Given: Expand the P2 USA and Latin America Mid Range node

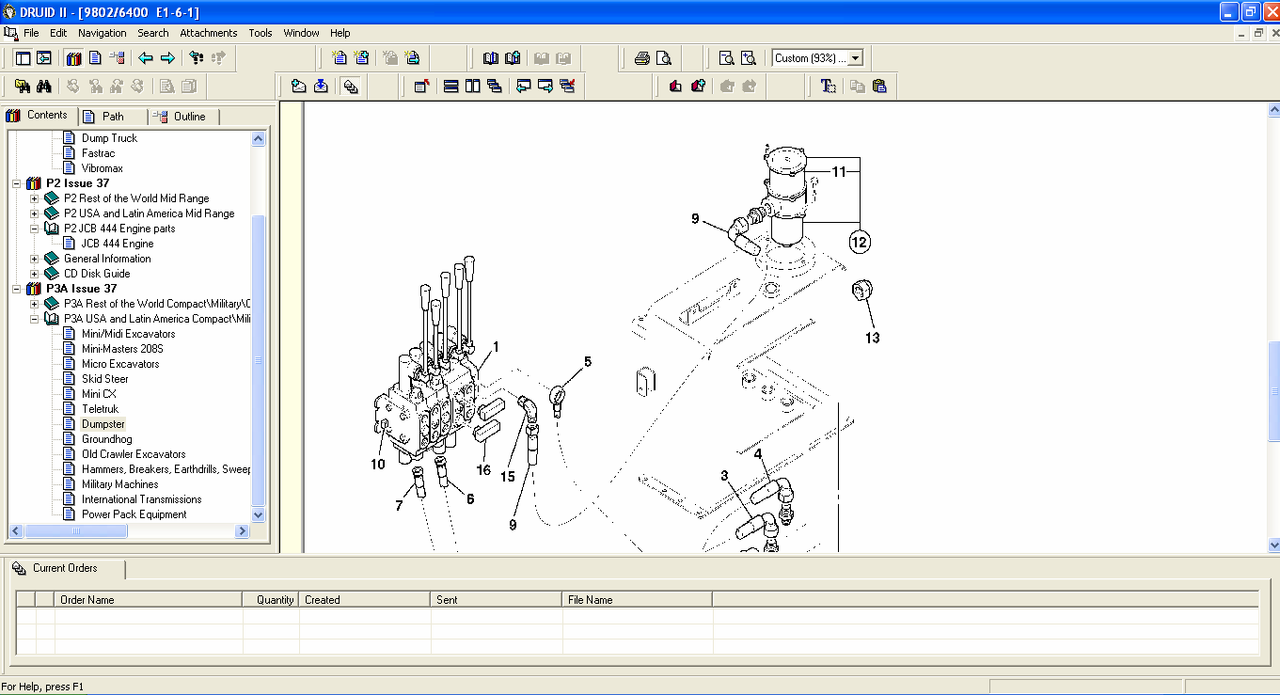Looking at the screenshot, I should [x=34, y=214].
